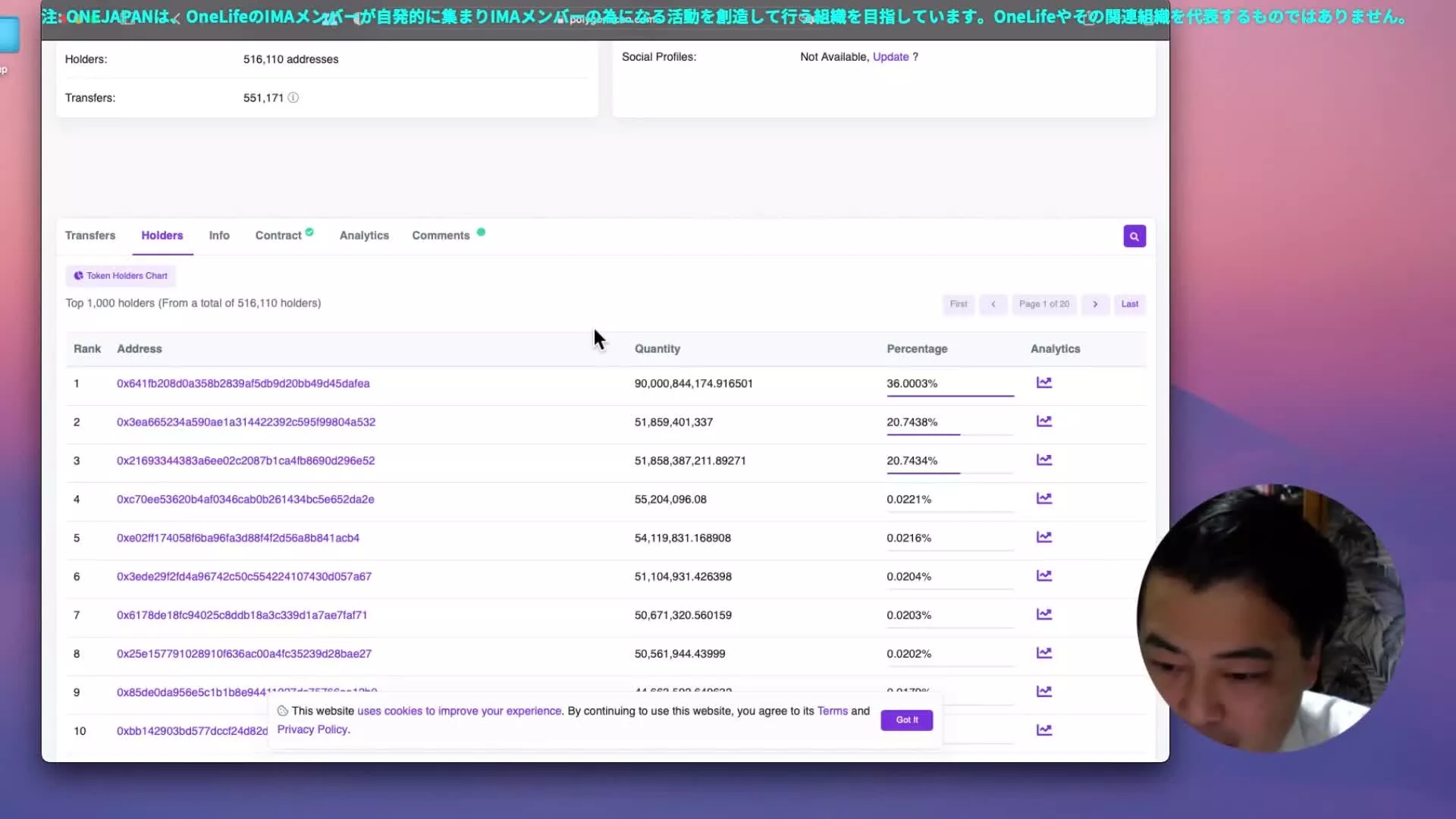
Task: Open analytics chart icon for rank 2 holder
Action: 1043,421
